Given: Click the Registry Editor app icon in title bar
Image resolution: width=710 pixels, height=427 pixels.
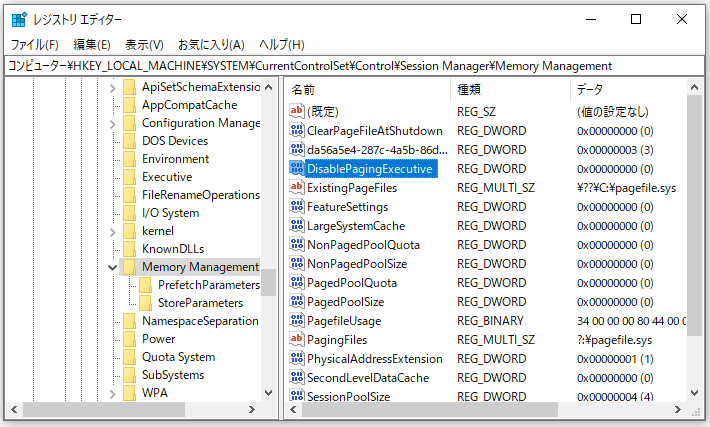Looking at the screenshot, I should point(19,20).
